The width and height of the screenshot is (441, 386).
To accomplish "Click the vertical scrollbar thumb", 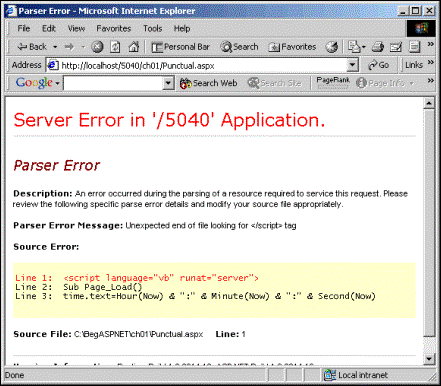I will 429,222.
